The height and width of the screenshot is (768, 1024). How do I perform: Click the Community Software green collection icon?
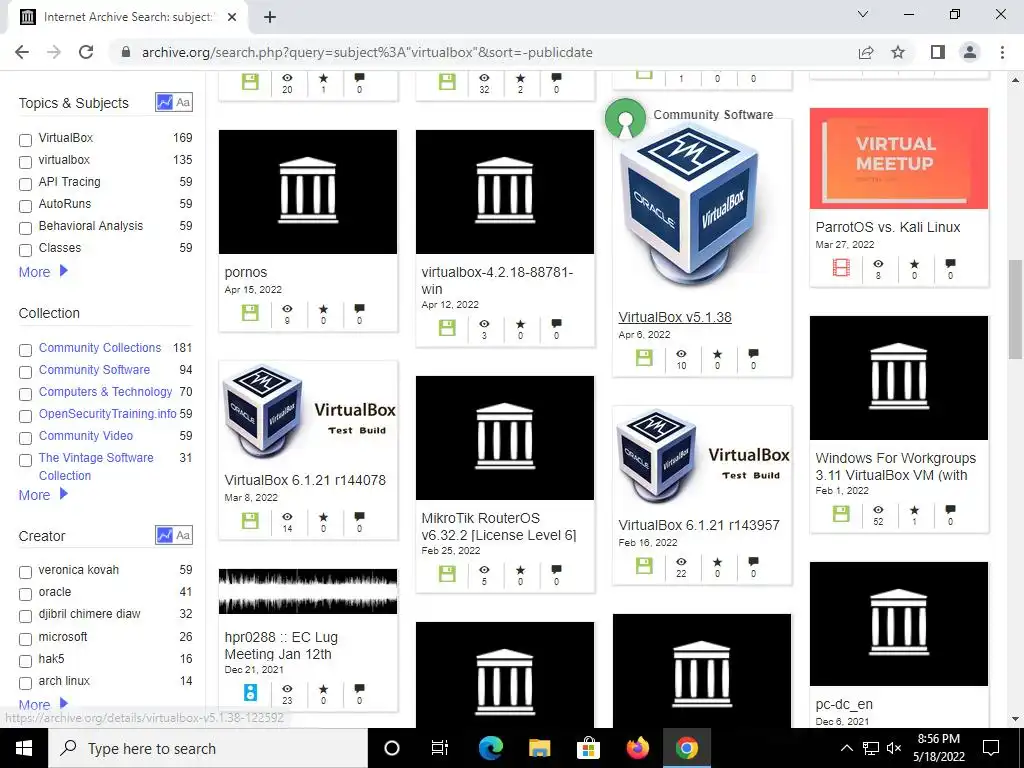(625, 119)
